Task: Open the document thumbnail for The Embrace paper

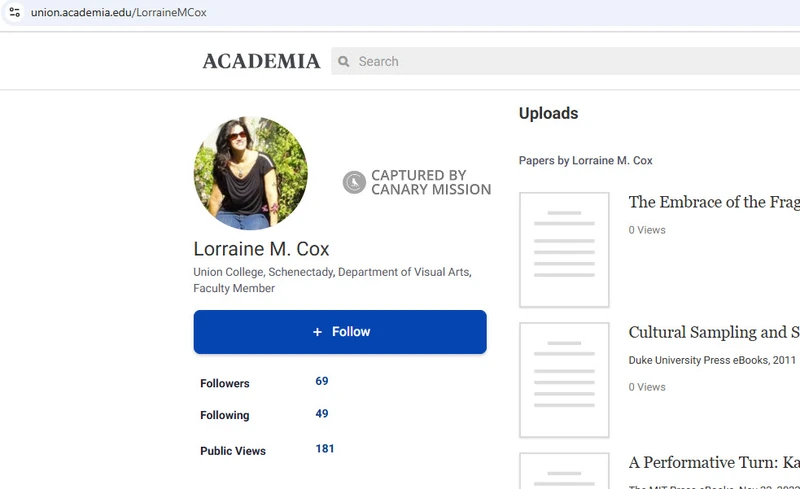Action: [x=564, y=250]
